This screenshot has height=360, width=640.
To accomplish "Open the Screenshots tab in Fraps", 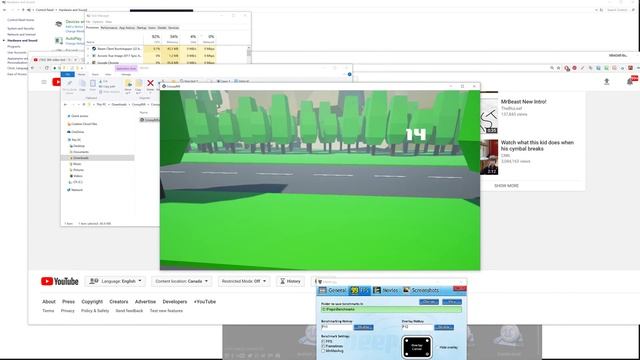I will click(x=421, y=290).
